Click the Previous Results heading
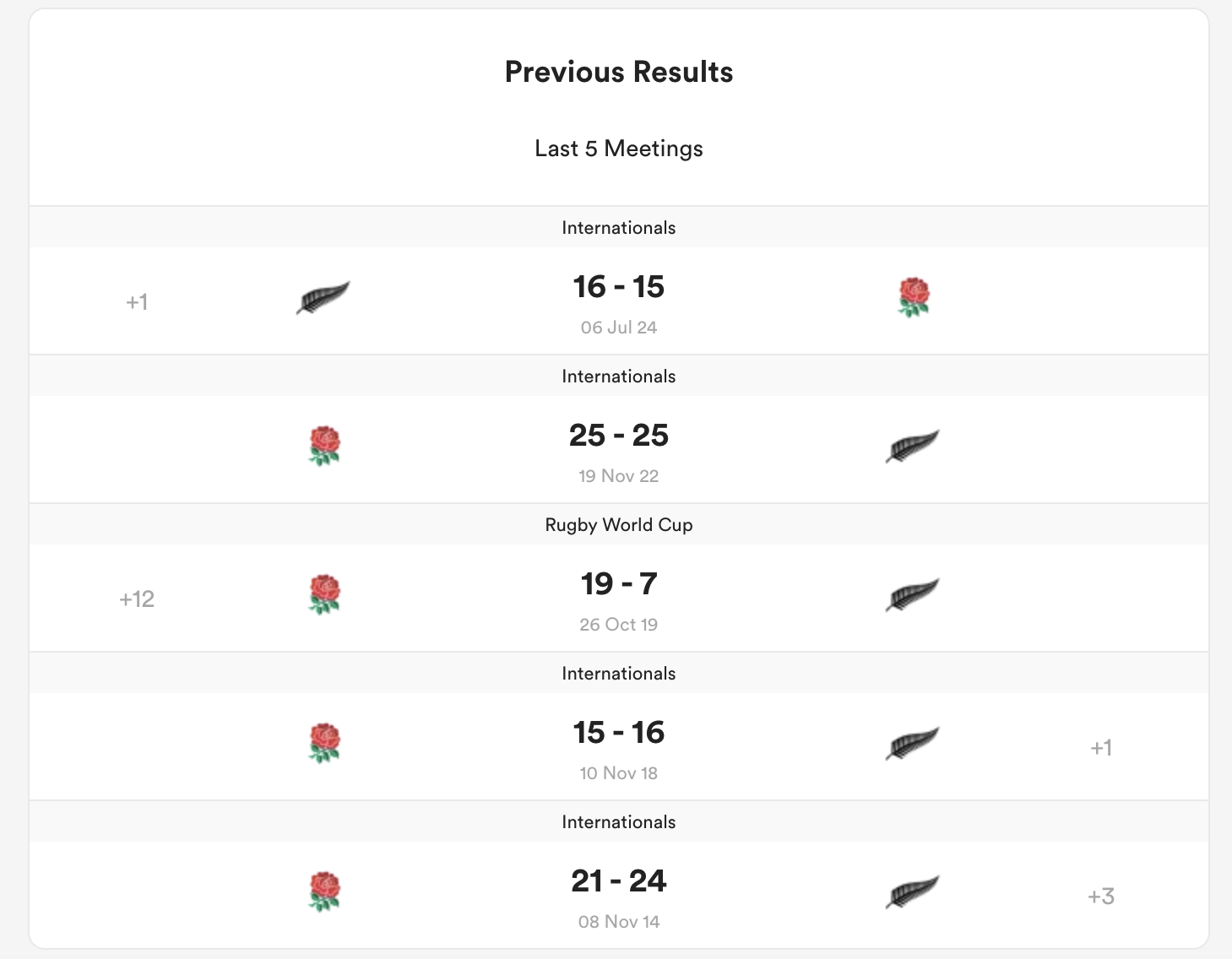The image size is (1232, 959). tap(618, 73)
